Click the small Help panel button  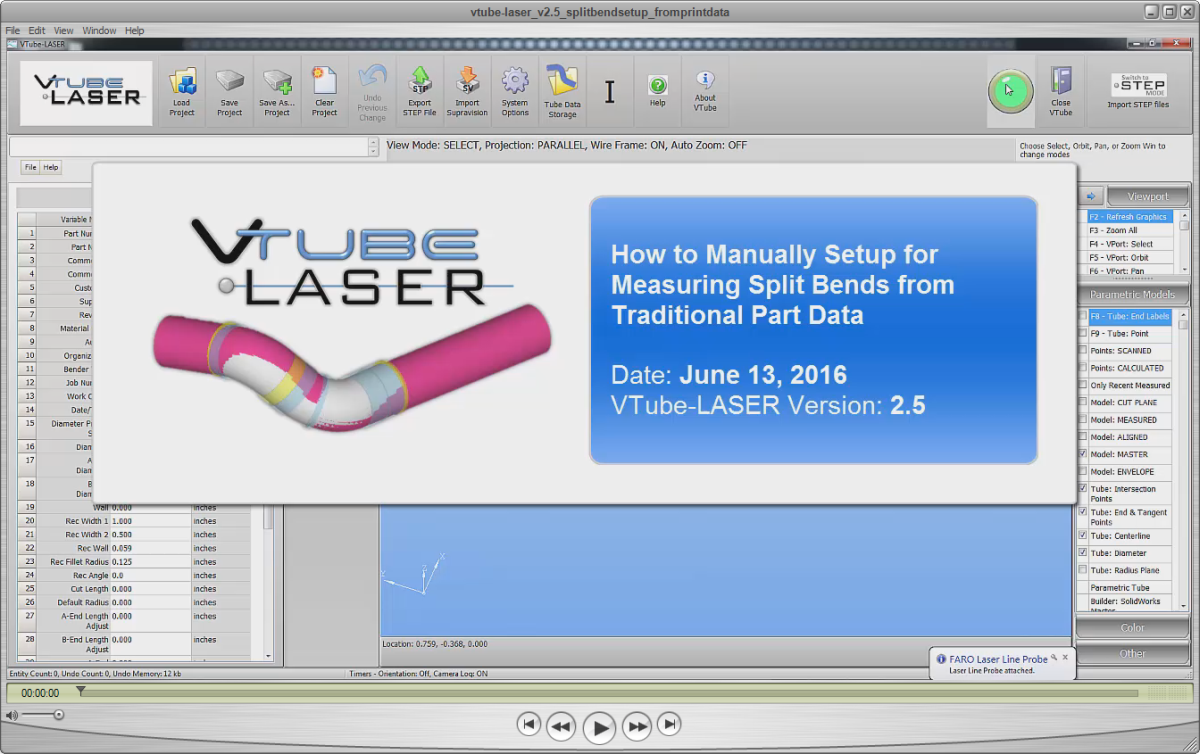51,167
